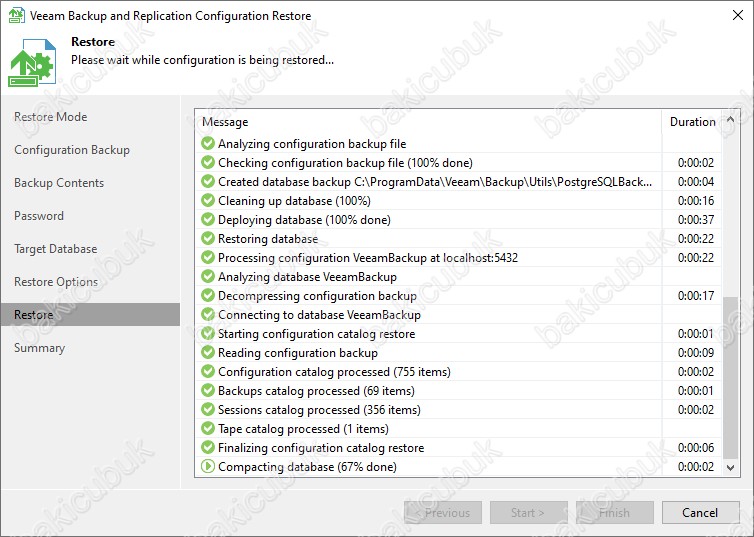Viewport: 754px width, 537px height.
Task: Click the Veeam title bar app icon
Action: 16,15
